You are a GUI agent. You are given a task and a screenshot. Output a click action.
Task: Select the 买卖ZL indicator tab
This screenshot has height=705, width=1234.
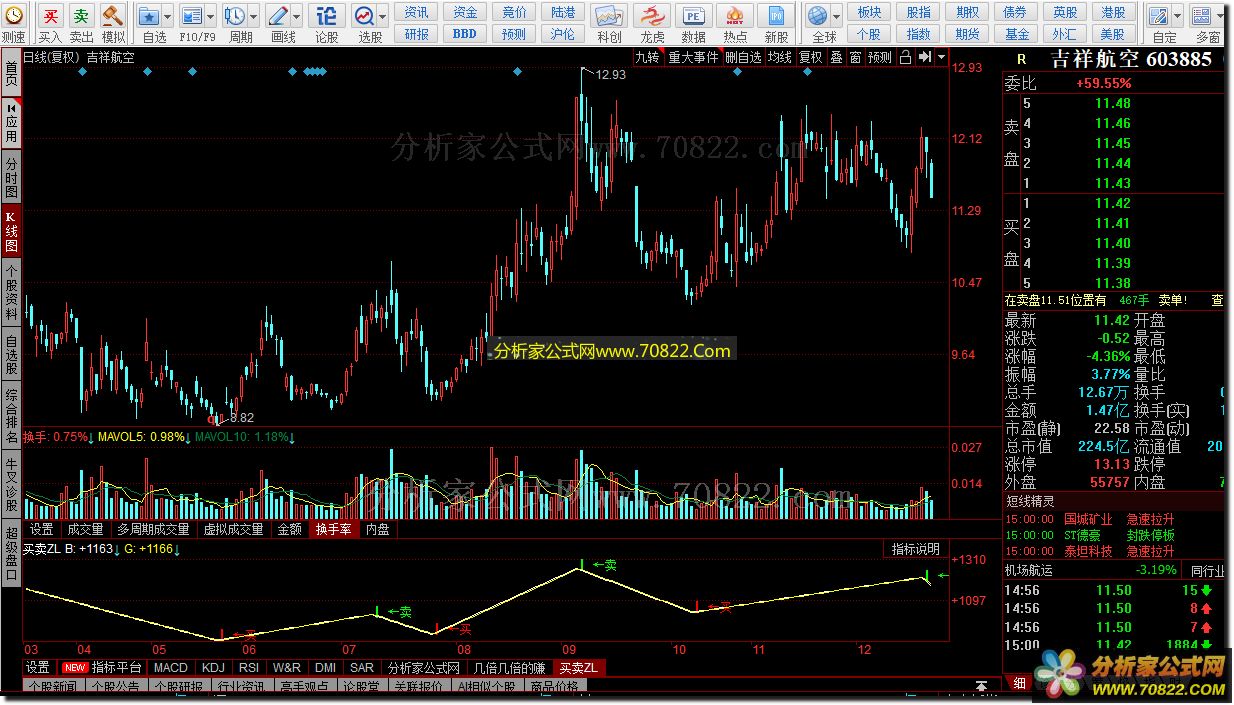tap(579, 668)
